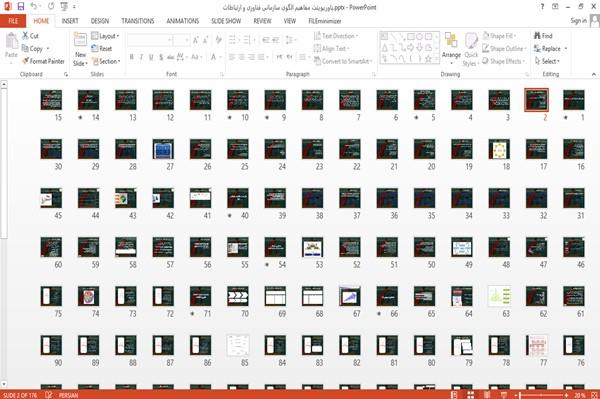This screenshot has height=399, width=600.
Task: Open the Text Direction dropdown
Action: [x=336, y=36]
